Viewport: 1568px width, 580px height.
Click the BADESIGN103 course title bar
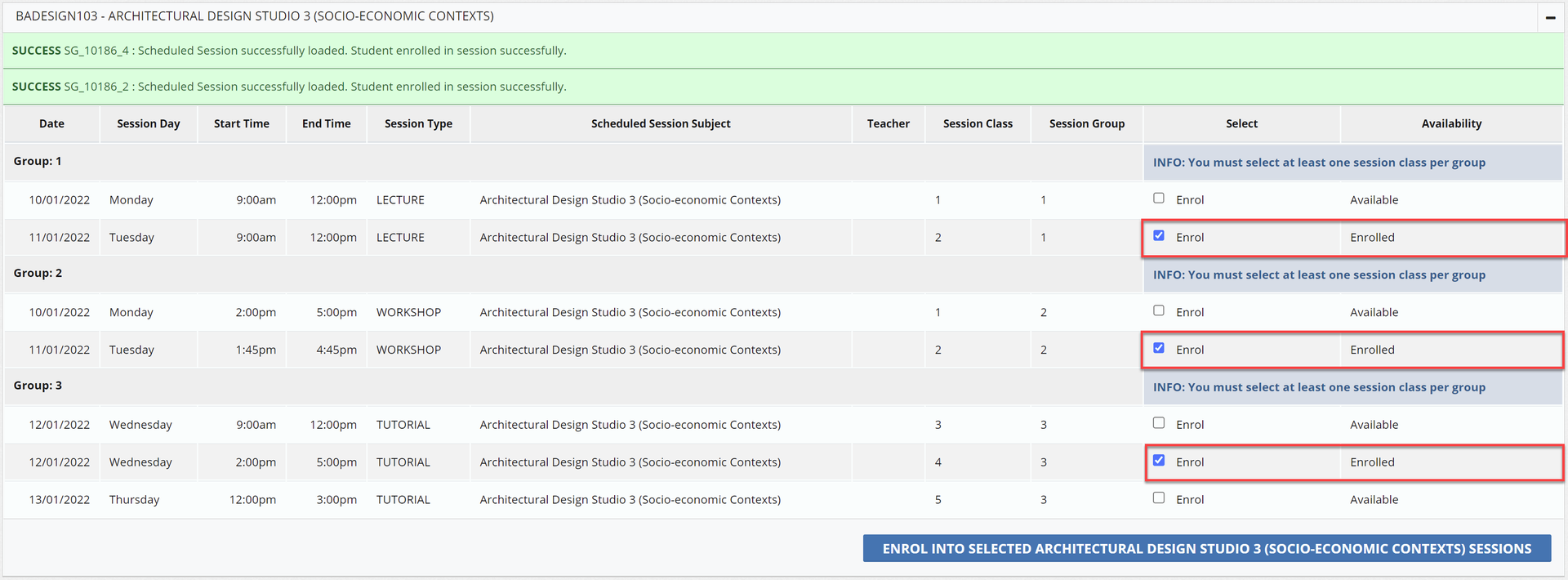[255, 16]
